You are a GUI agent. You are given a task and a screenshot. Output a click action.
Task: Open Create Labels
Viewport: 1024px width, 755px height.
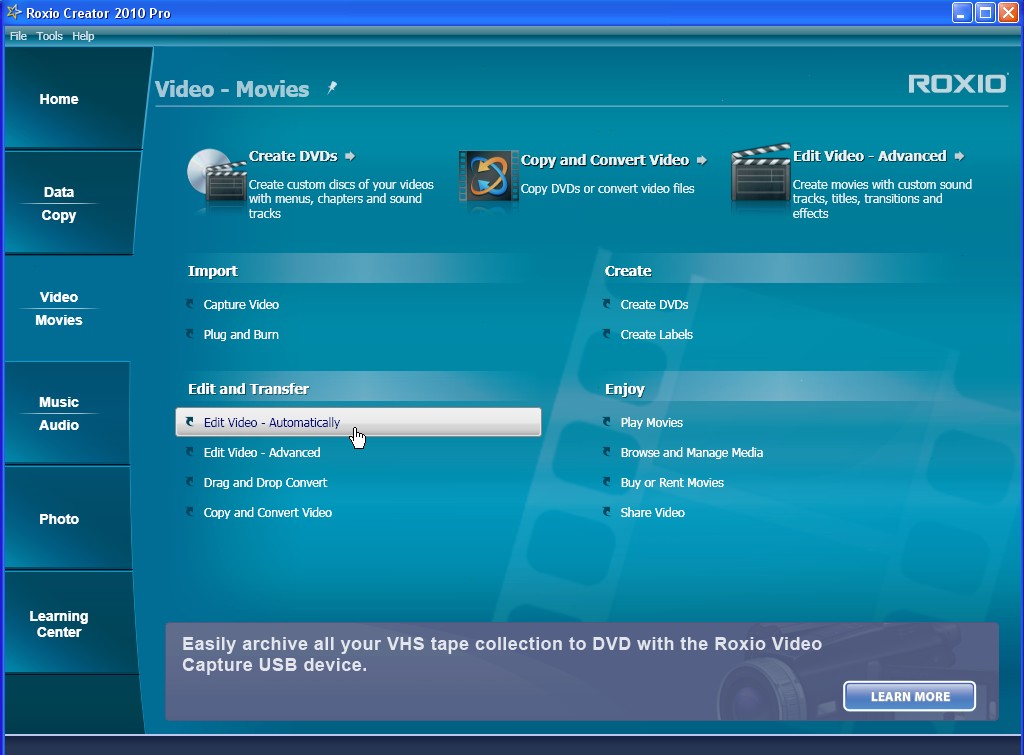[x=656, y=334]
